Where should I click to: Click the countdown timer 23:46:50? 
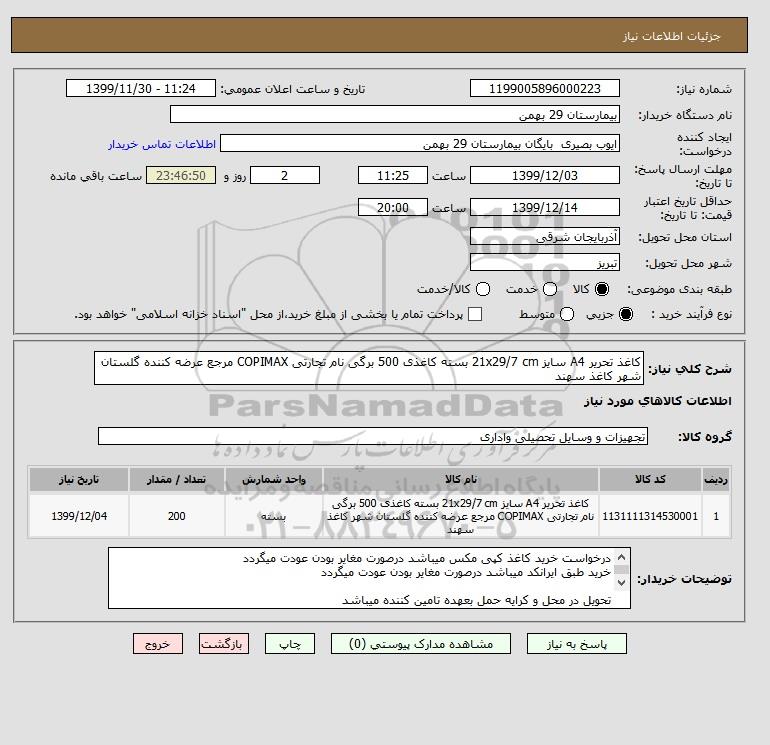(181, 175)
